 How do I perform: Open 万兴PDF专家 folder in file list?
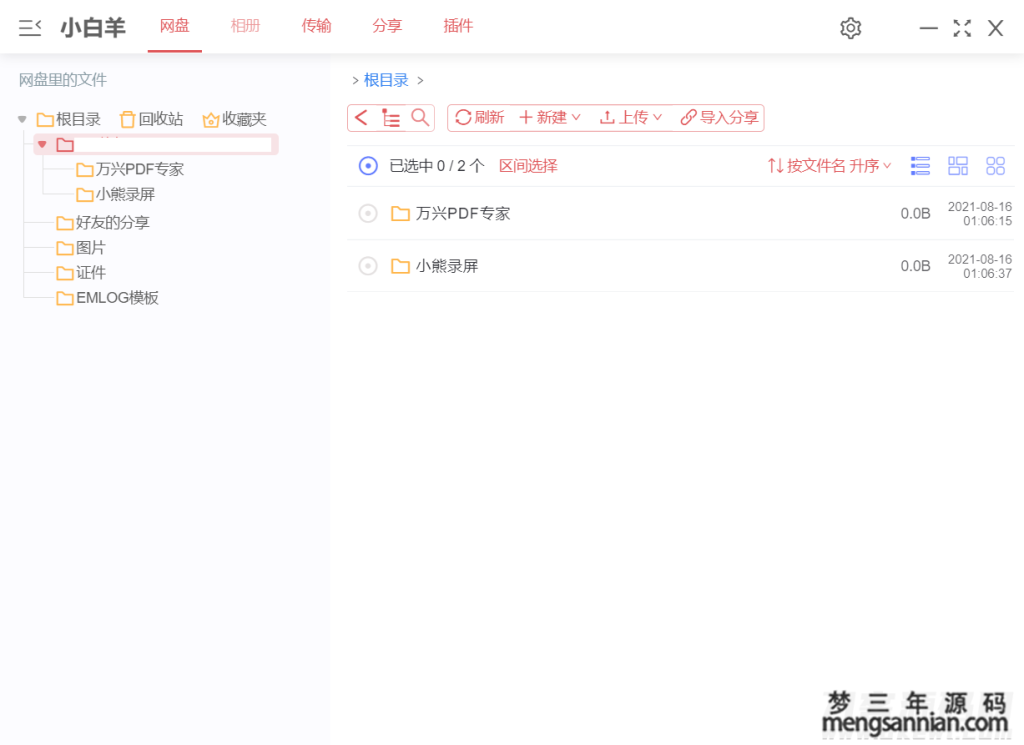click(x=463, y=214)
